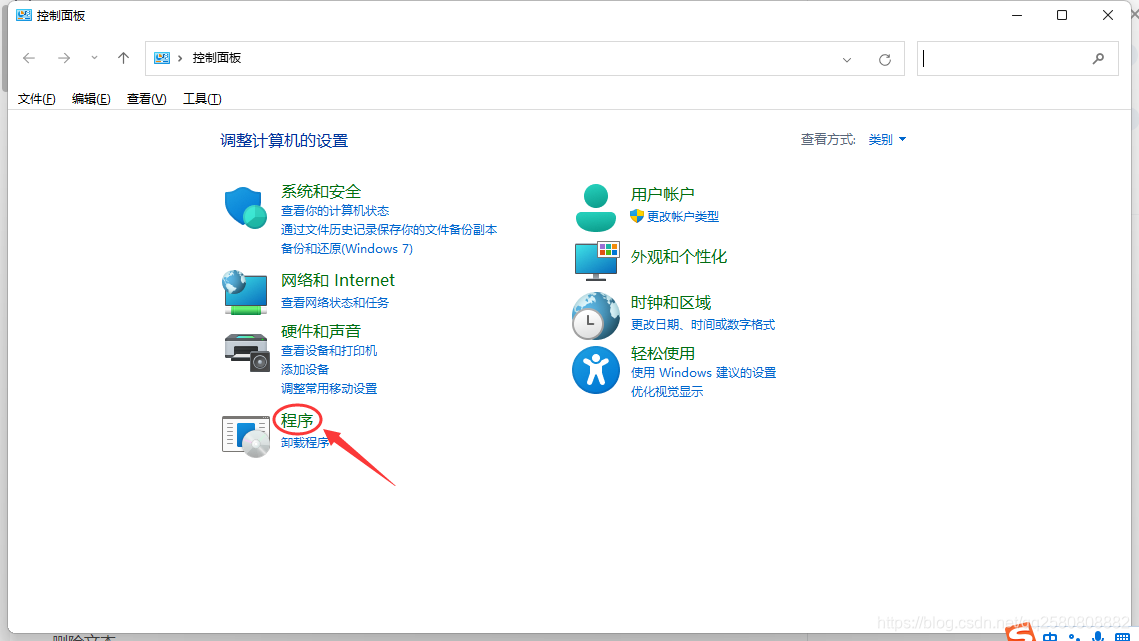Open 备份和还原(Windows 7) link
Viewport: 1139px width, 641px height.
[346, 249]
